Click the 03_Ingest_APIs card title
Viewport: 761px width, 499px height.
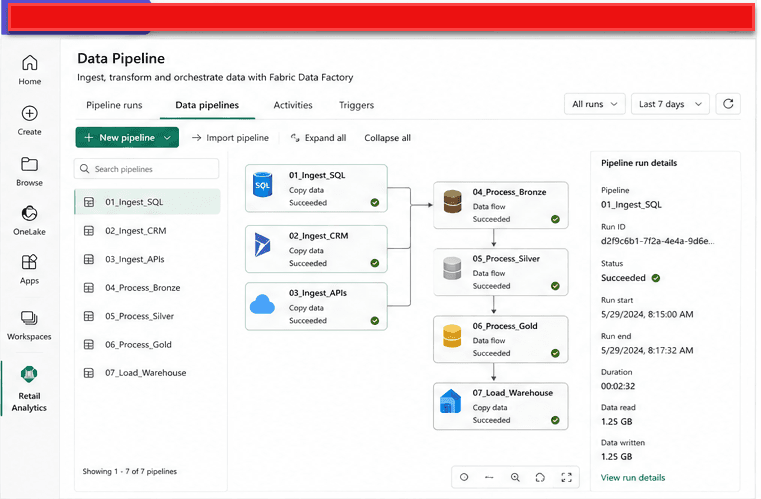pos(318,293)
